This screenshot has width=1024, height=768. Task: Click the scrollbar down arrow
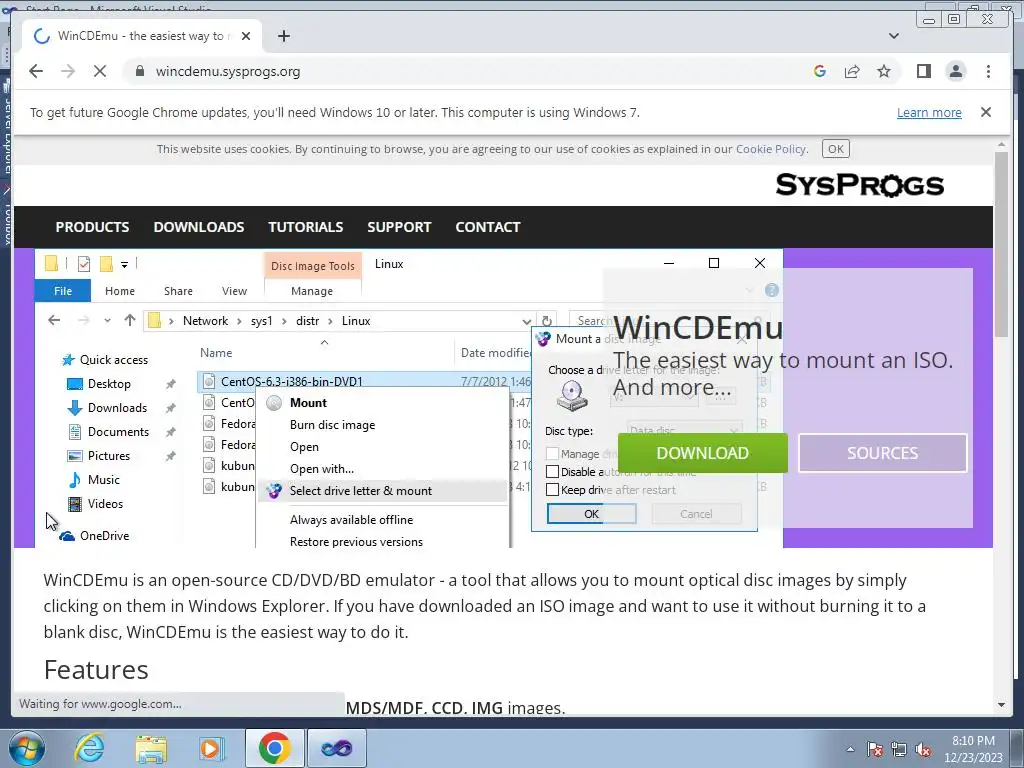[1001, 705]
